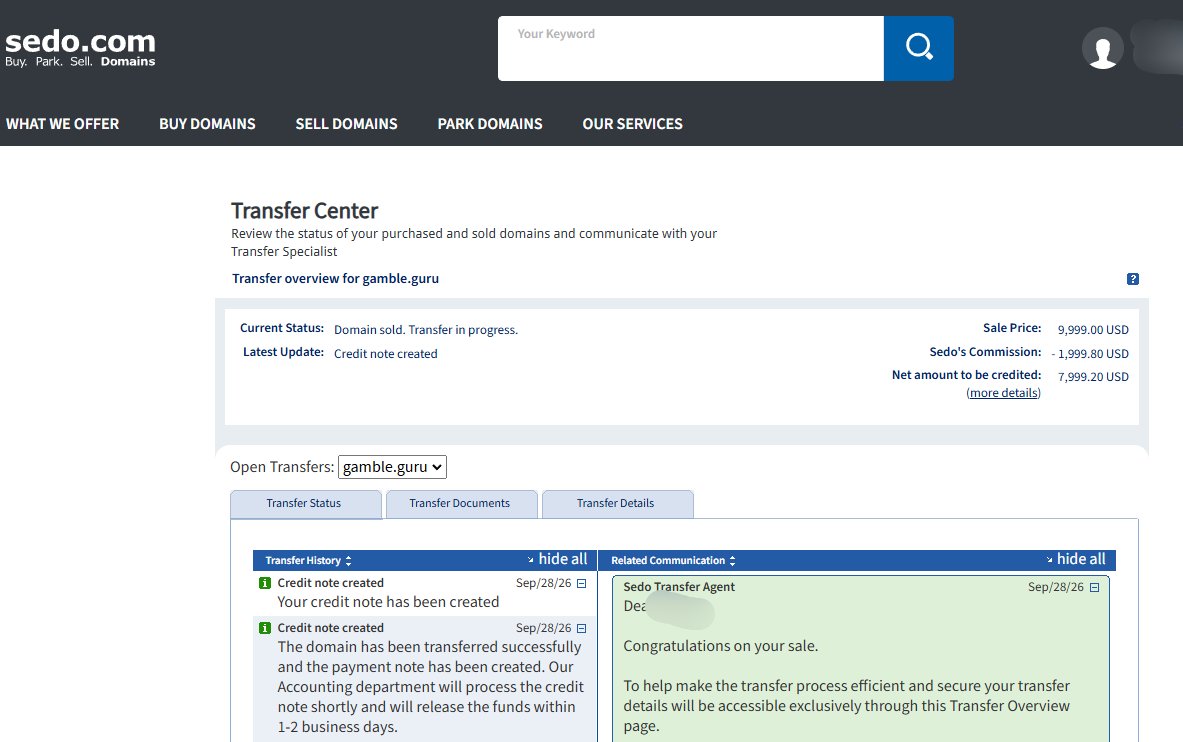Sort Related Communication with its arrows
The image size is (1183, 742).
click(732, 561)
